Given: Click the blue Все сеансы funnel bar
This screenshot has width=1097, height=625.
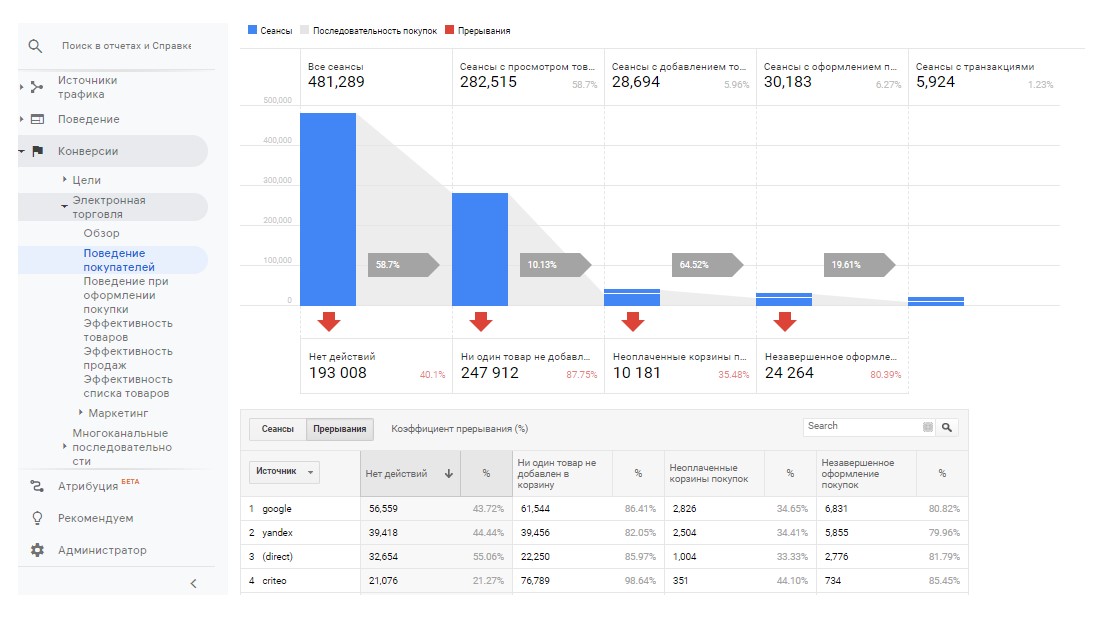Looking at the screenshot, I should click(328, 209).
